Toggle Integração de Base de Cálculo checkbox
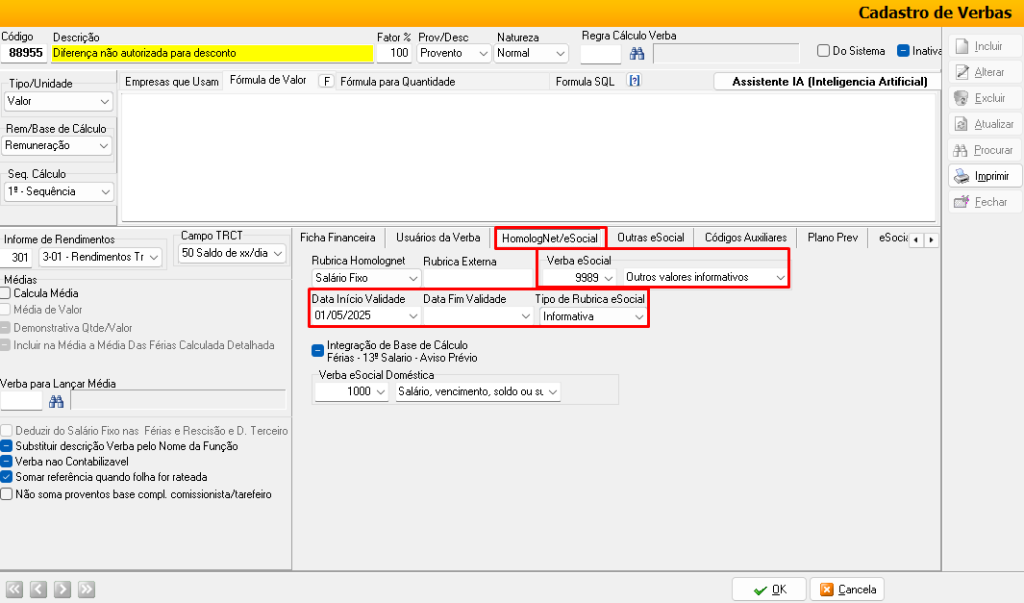 pyautogui.click(x=317, y=351)
